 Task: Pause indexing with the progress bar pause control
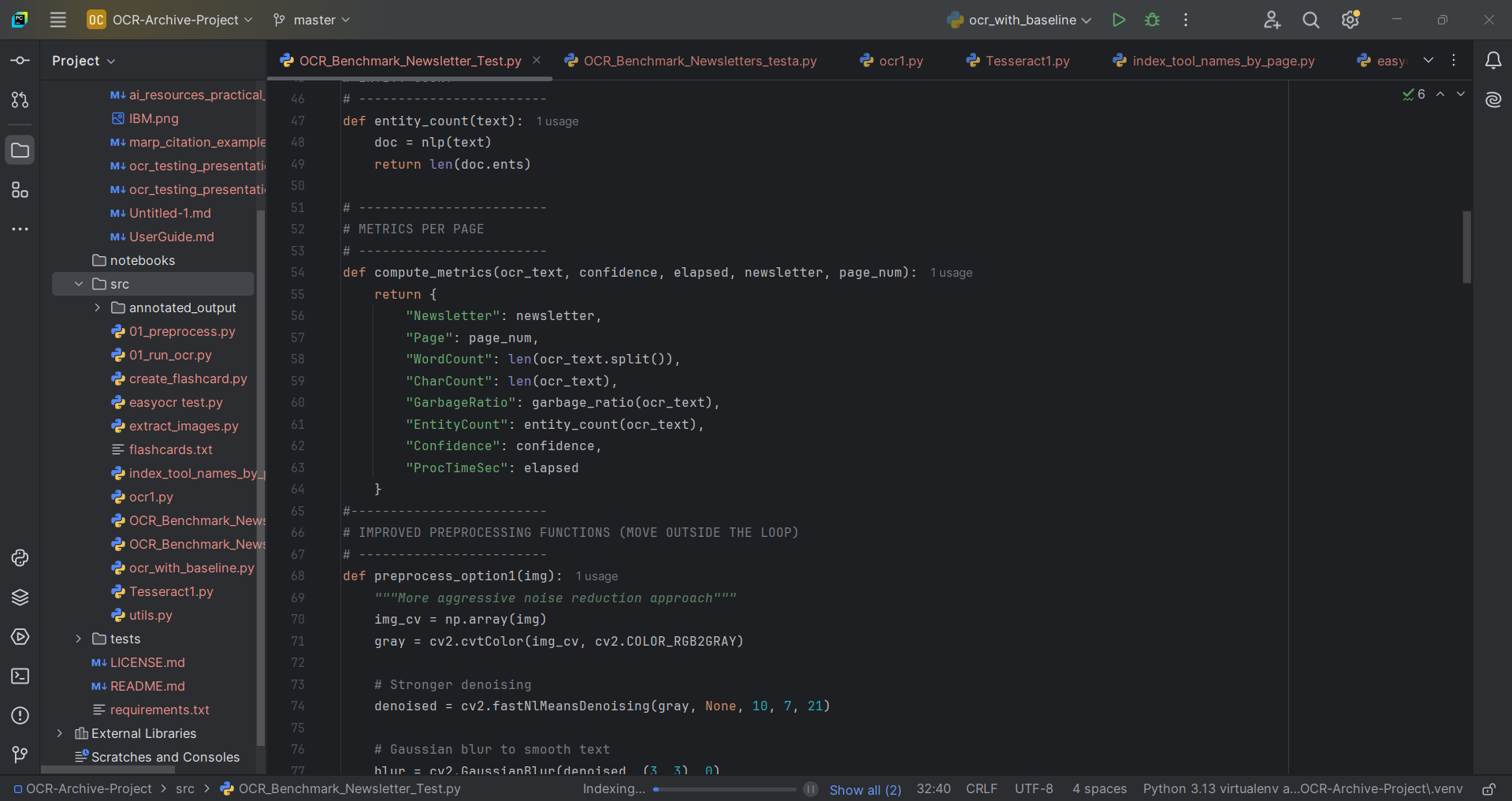811,789
